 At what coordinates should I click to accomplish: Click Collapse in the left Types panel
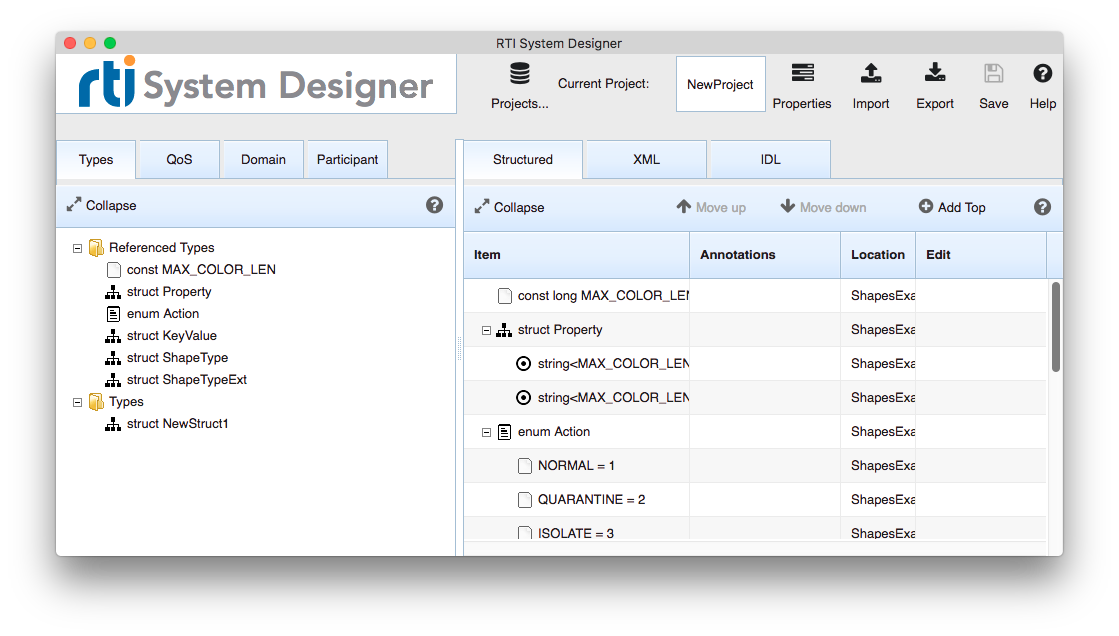pos(101,205)
